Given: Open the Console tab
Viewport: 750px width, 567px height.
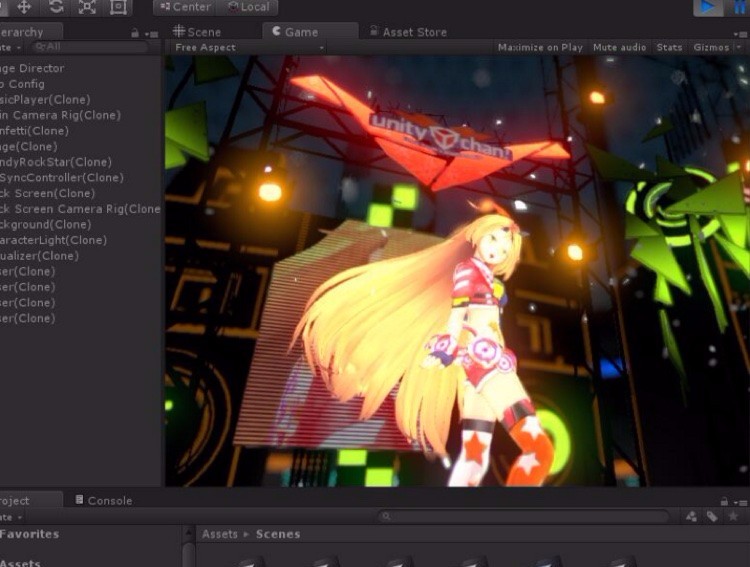Looking at the screenshot, I should coord(104,500).
